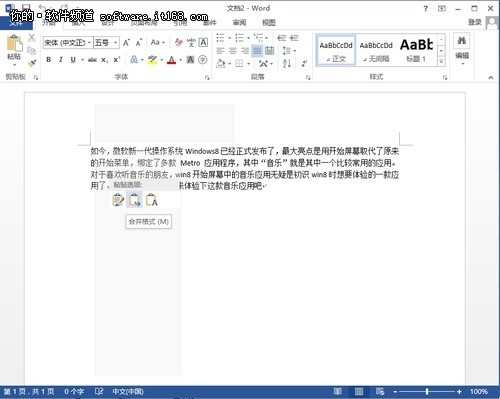Apply the 正文 style
Viewport: 500px width, 399px height.
coord(336,51)
